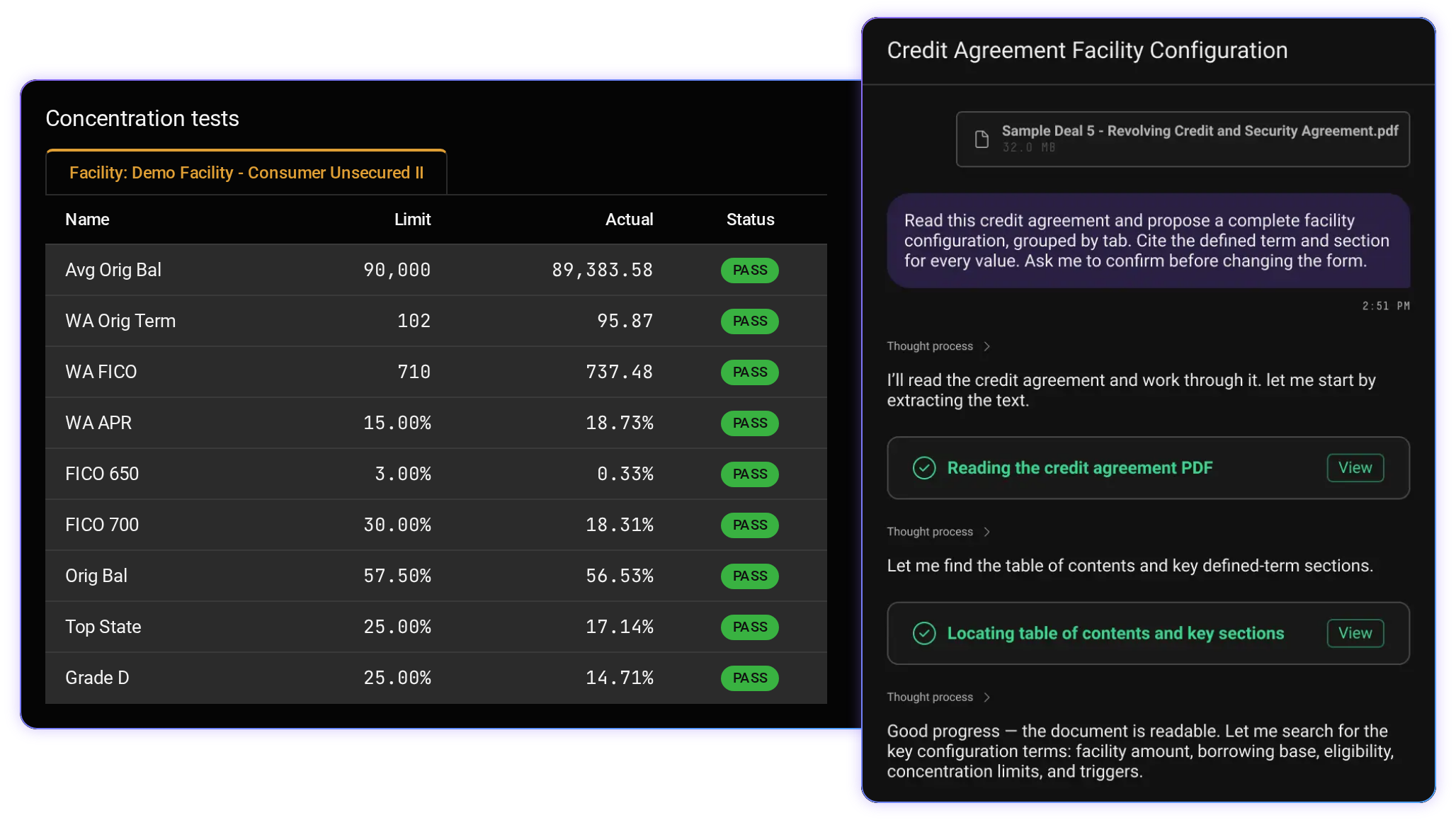View the Locating table of contents step
This screenshot has width=1456, height=820.
click(x=1355, y=633)
